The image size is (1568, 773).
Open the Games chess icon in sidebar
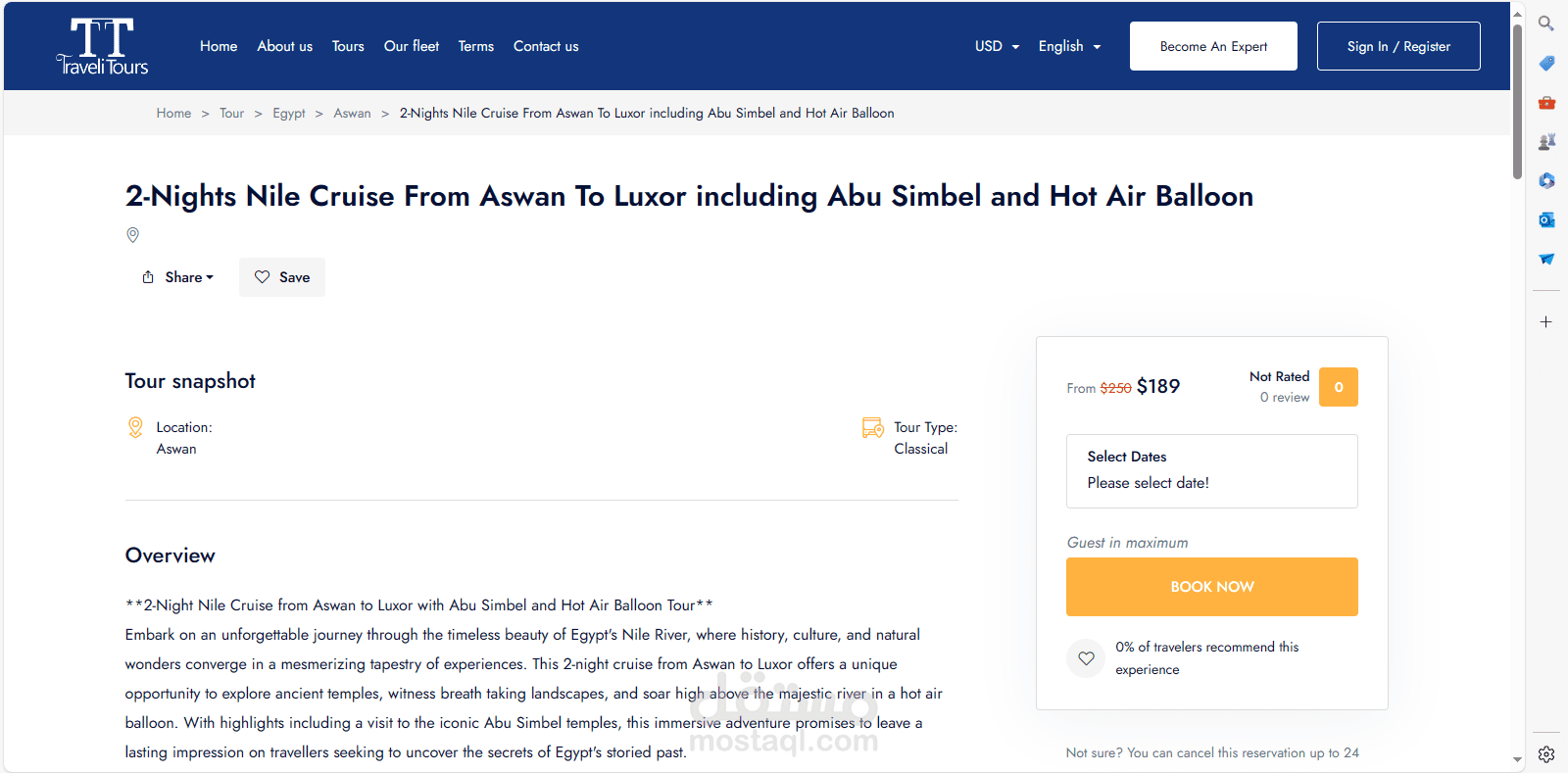1546,142
